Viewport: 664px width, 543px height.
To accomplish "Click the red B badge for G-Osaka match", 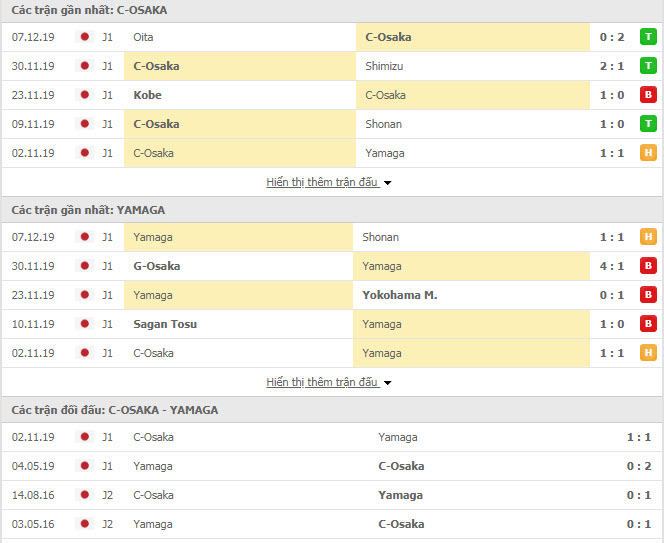I will (x=648, y=266).
